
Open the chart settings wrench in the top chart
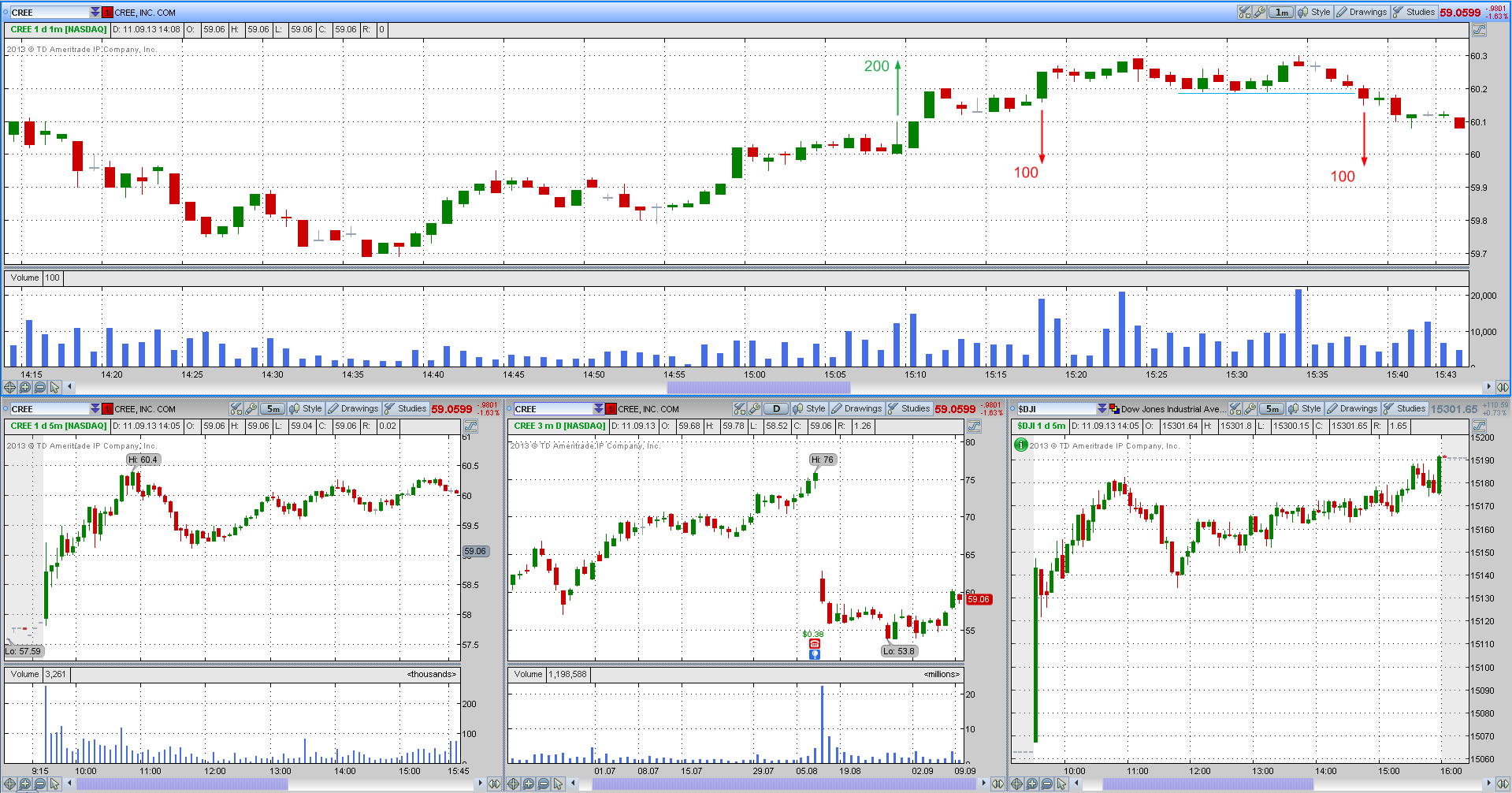click(1259, 12)
